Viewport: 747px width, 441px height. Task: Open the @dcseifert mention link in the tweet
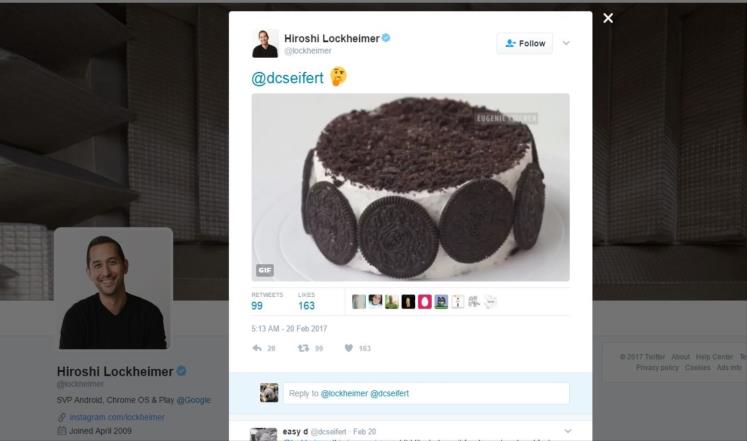[x=287, y=78]
